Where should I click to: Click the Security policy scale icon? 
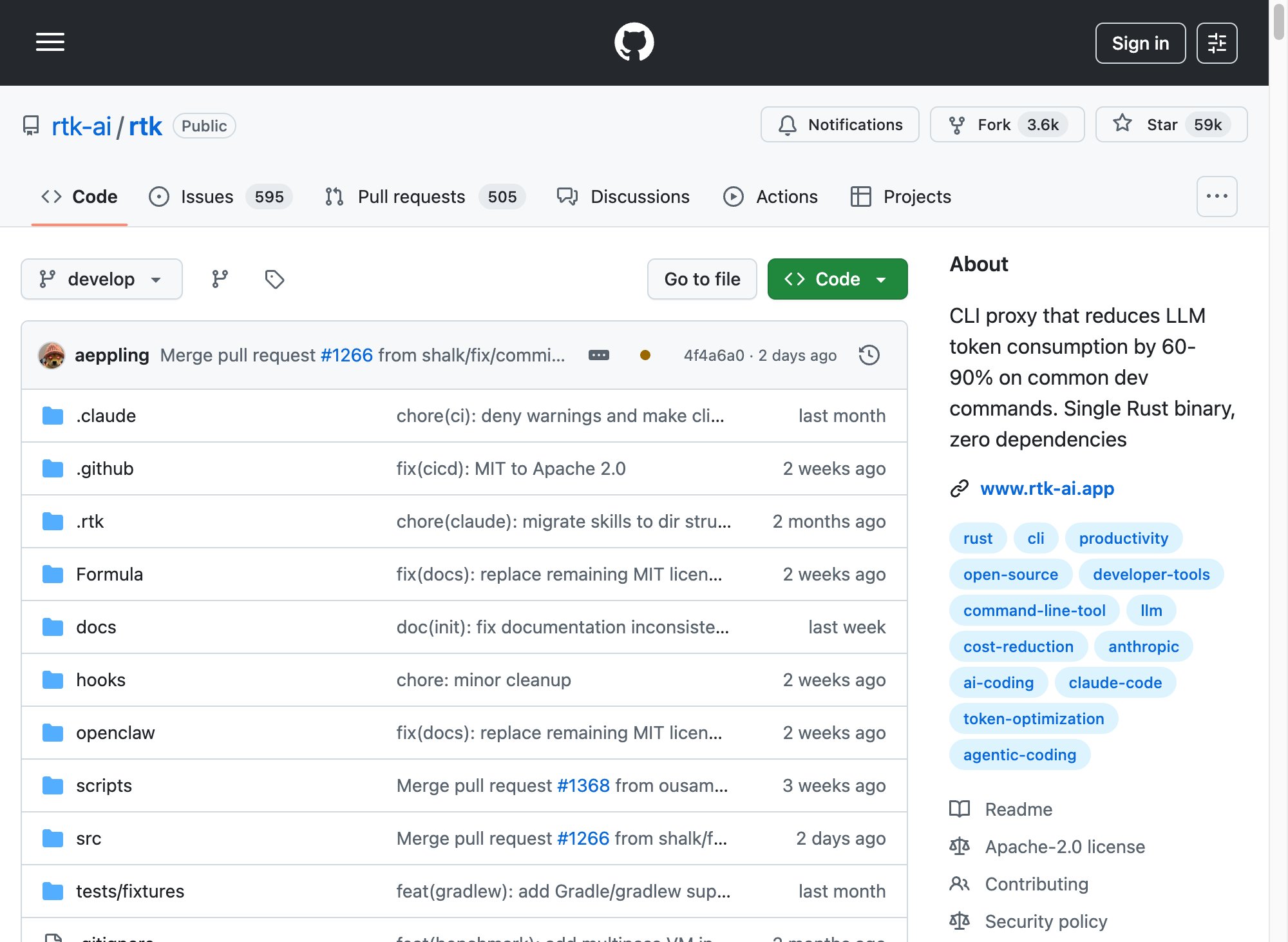coord(960,921)
